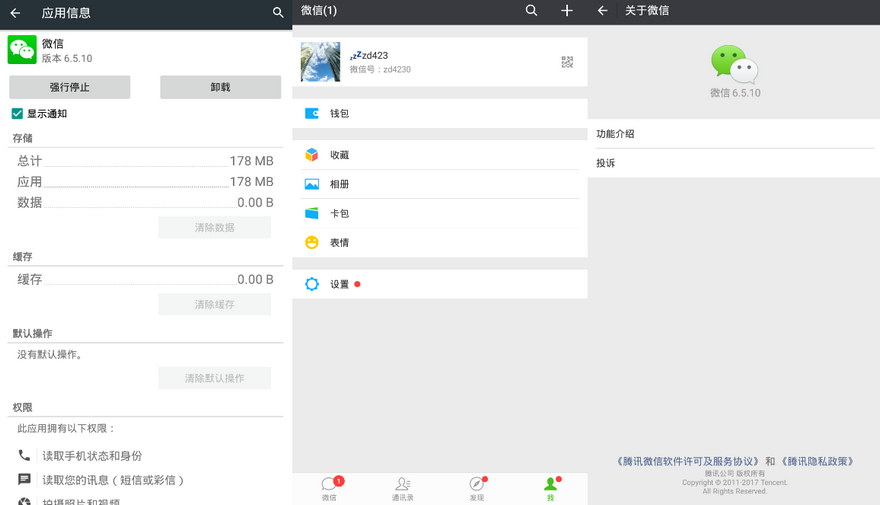
Task: Tap the yellow smiley 表情 icon
Action: tap(311, 242)
